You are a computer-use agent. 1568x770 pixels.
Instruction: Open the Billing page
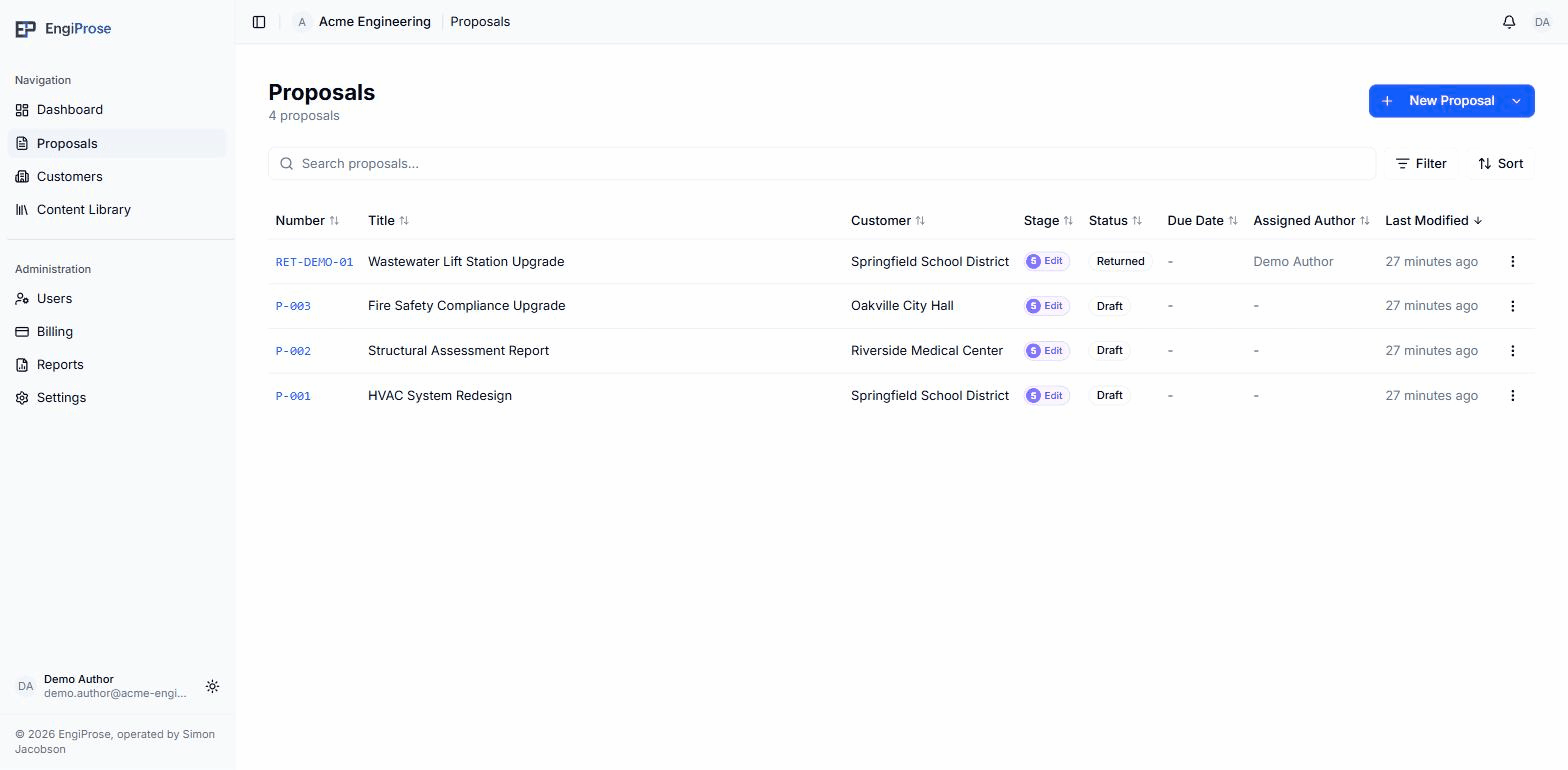pyautogui.click(x=117, y=331)
